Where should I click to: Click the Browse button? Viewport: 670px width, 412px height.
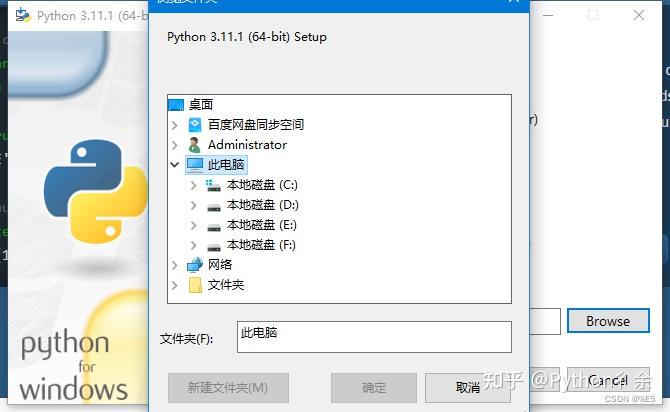pos(608,321)
